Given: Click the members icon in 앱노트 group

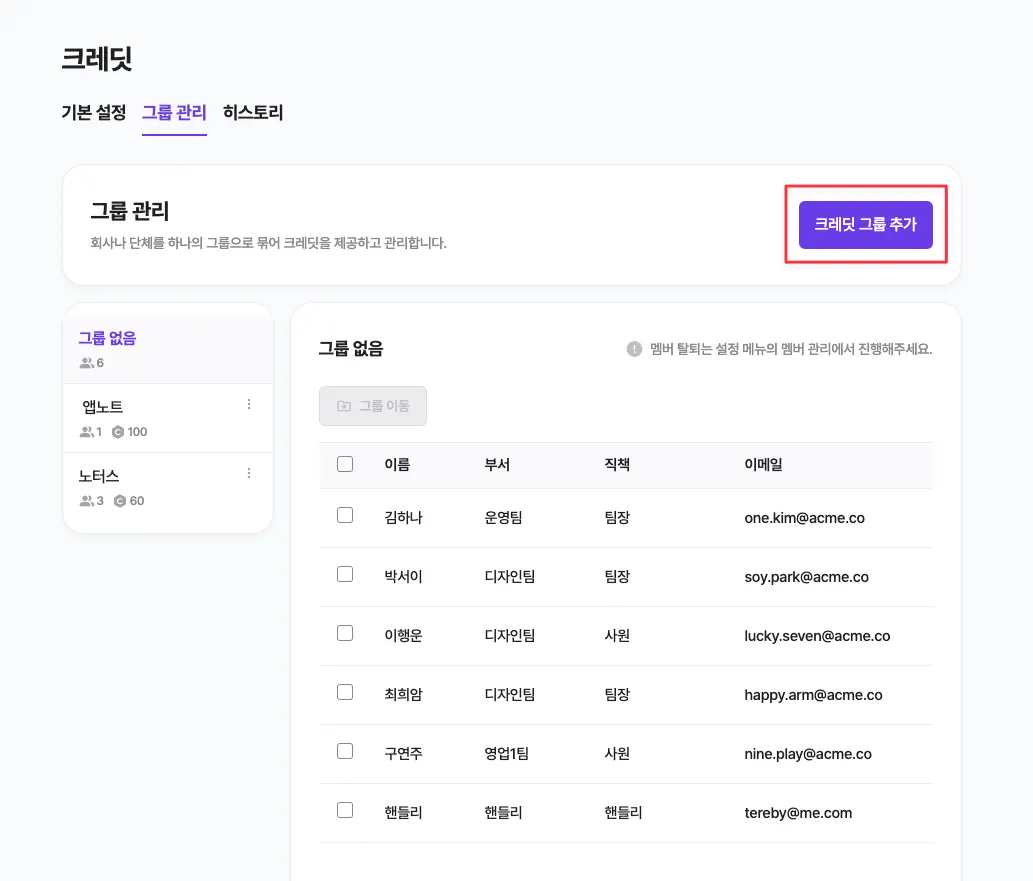Looking at the screenshot, I should tap(87, 432).
